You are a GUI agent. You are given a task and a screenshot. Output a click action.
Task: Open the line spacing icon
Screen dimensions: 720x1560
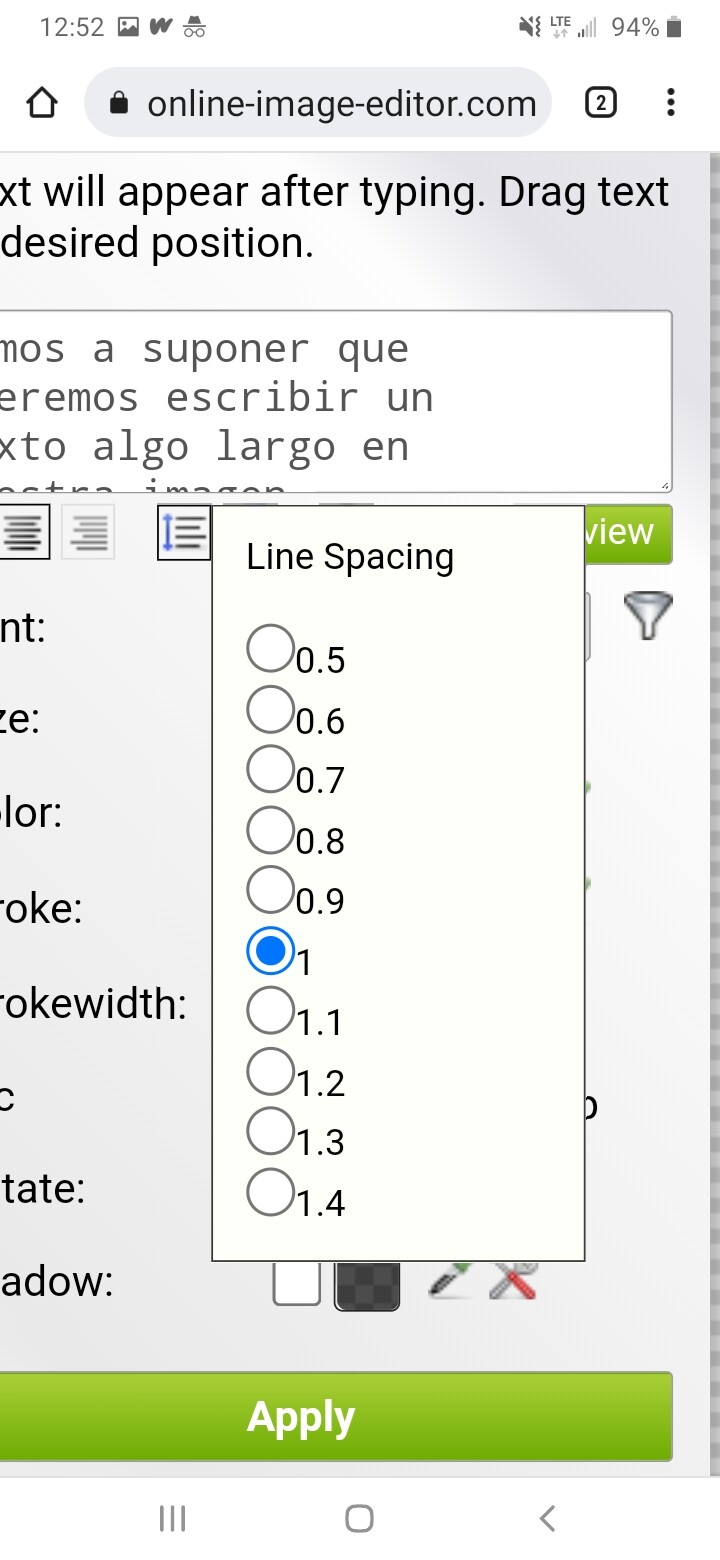pos(184,534)
